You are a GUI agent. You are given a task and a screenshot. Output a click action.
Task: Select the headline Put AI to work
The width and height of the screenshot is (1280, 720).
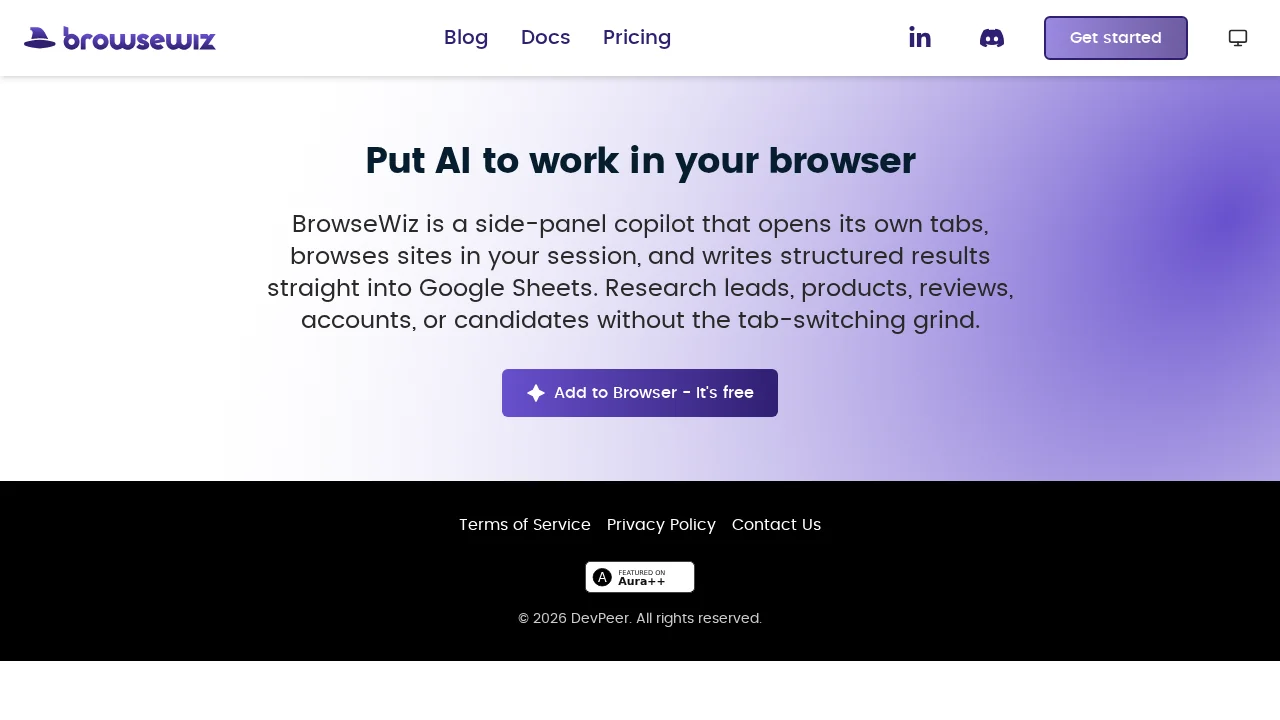[640, 160]
